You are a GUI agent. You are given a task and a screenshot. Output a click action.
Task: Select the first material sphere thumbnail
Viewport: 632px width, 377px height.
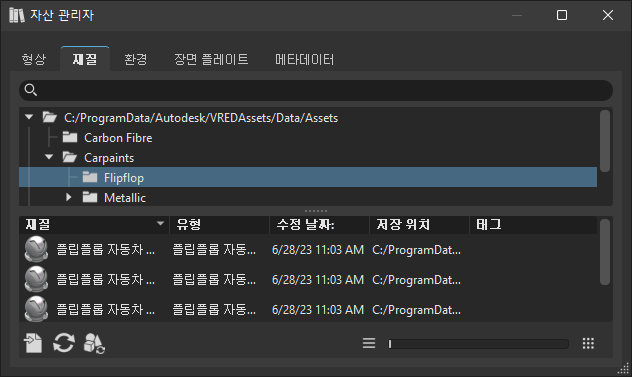(x=36, y=249)
